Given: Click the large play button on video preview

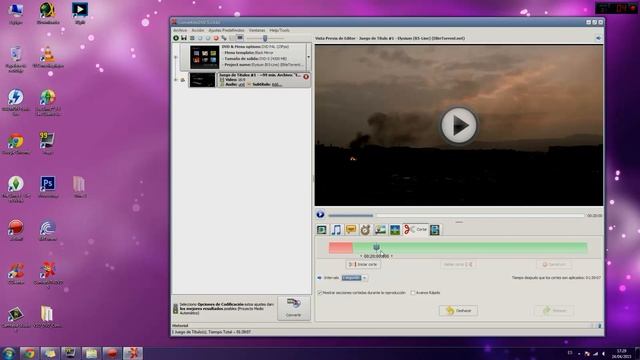Looking at the screenshot, I should 458,125.
